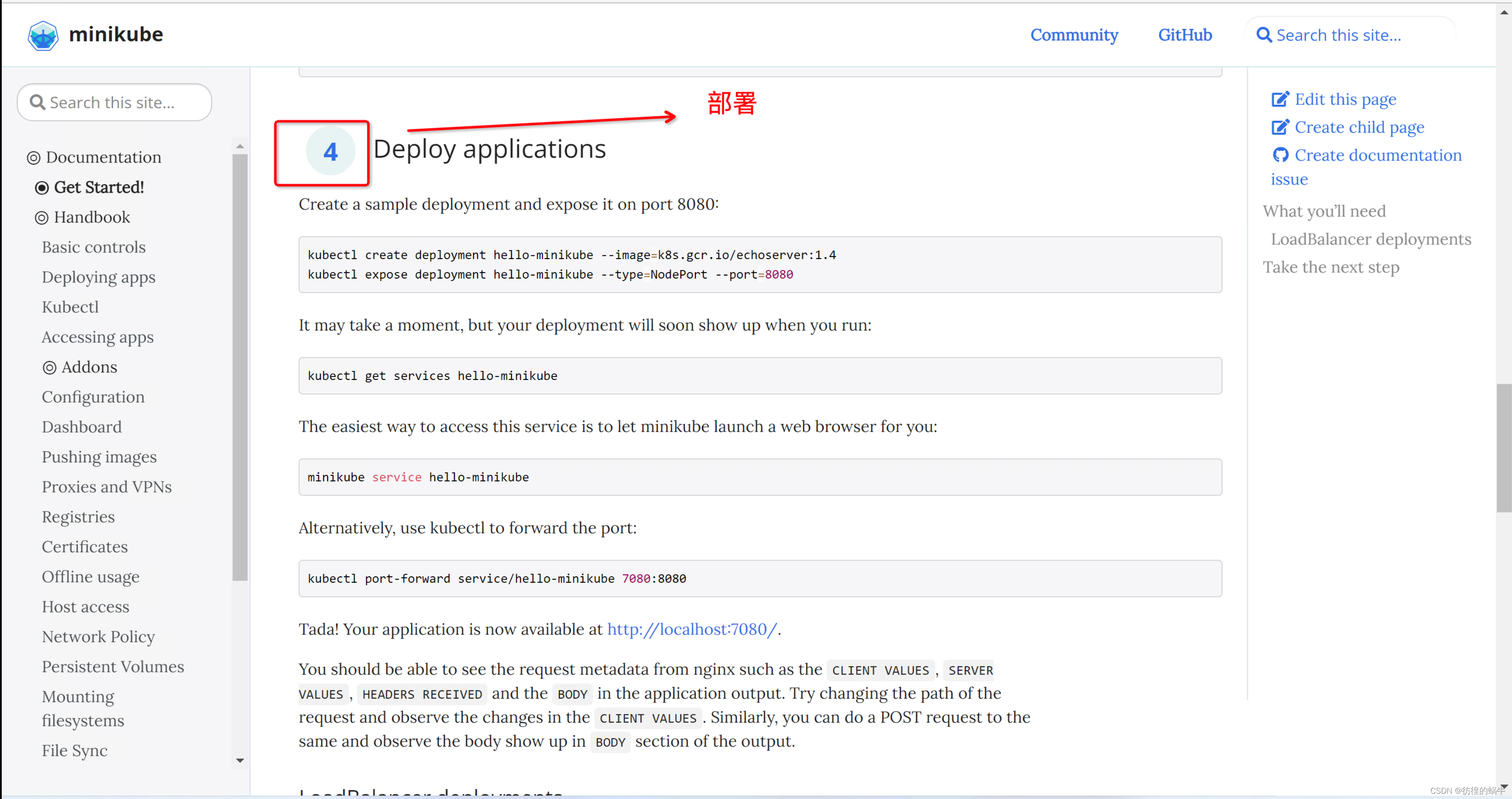This screenshot has width=1512, height=799.
Task: Click the magnifier icon in the sidebar search
Action: 38,103
